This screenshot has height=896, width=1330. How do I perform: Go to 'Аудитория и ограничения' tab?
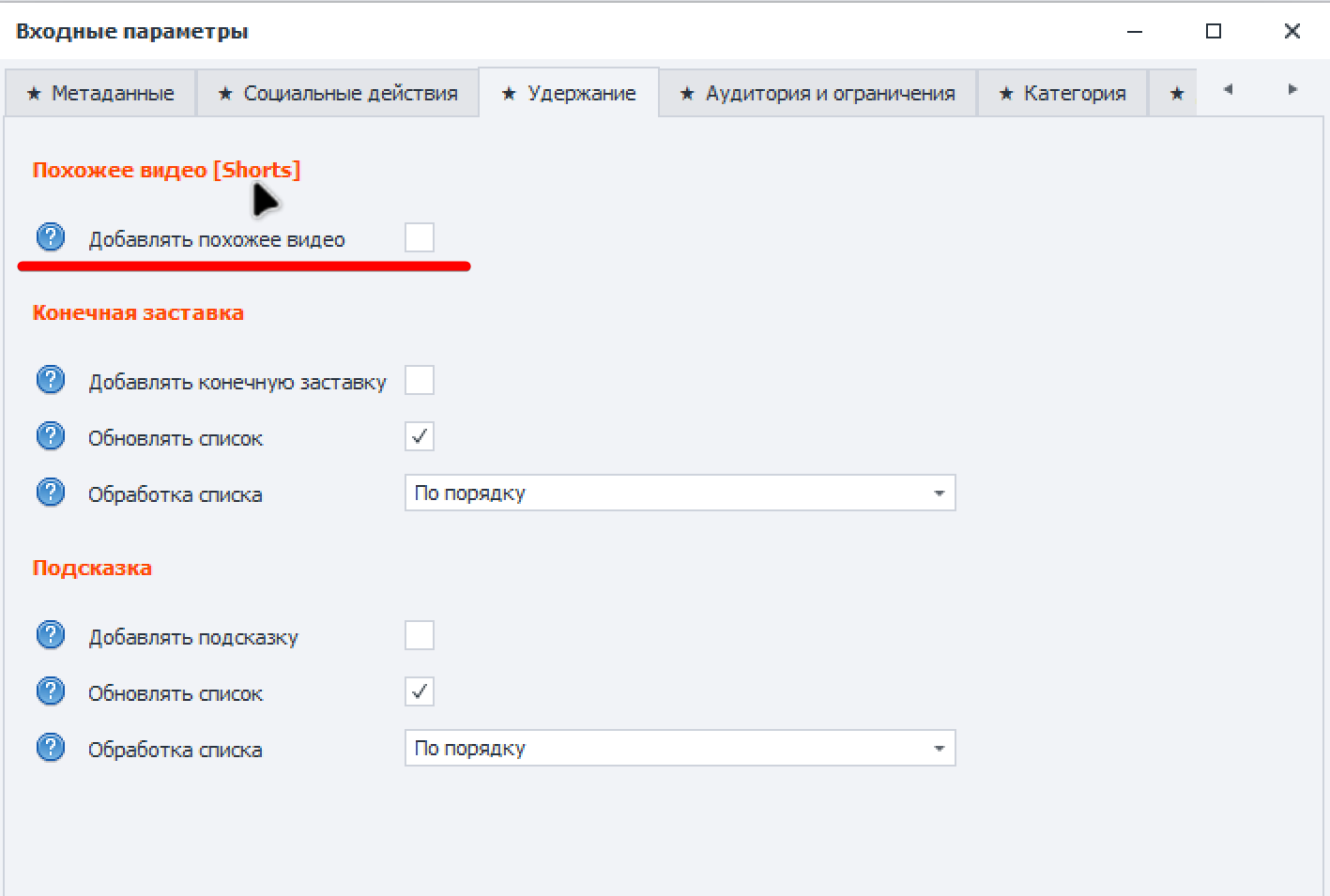[818, 94]
